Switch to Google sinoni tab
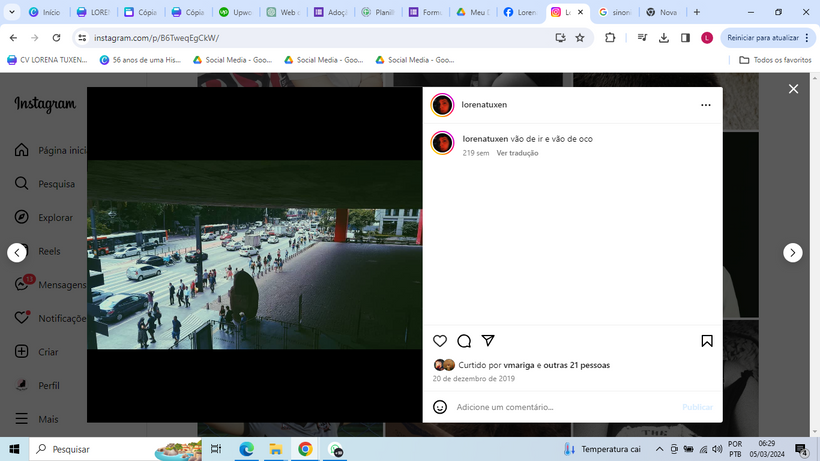 pyautogui.click(x=616, y=12)
